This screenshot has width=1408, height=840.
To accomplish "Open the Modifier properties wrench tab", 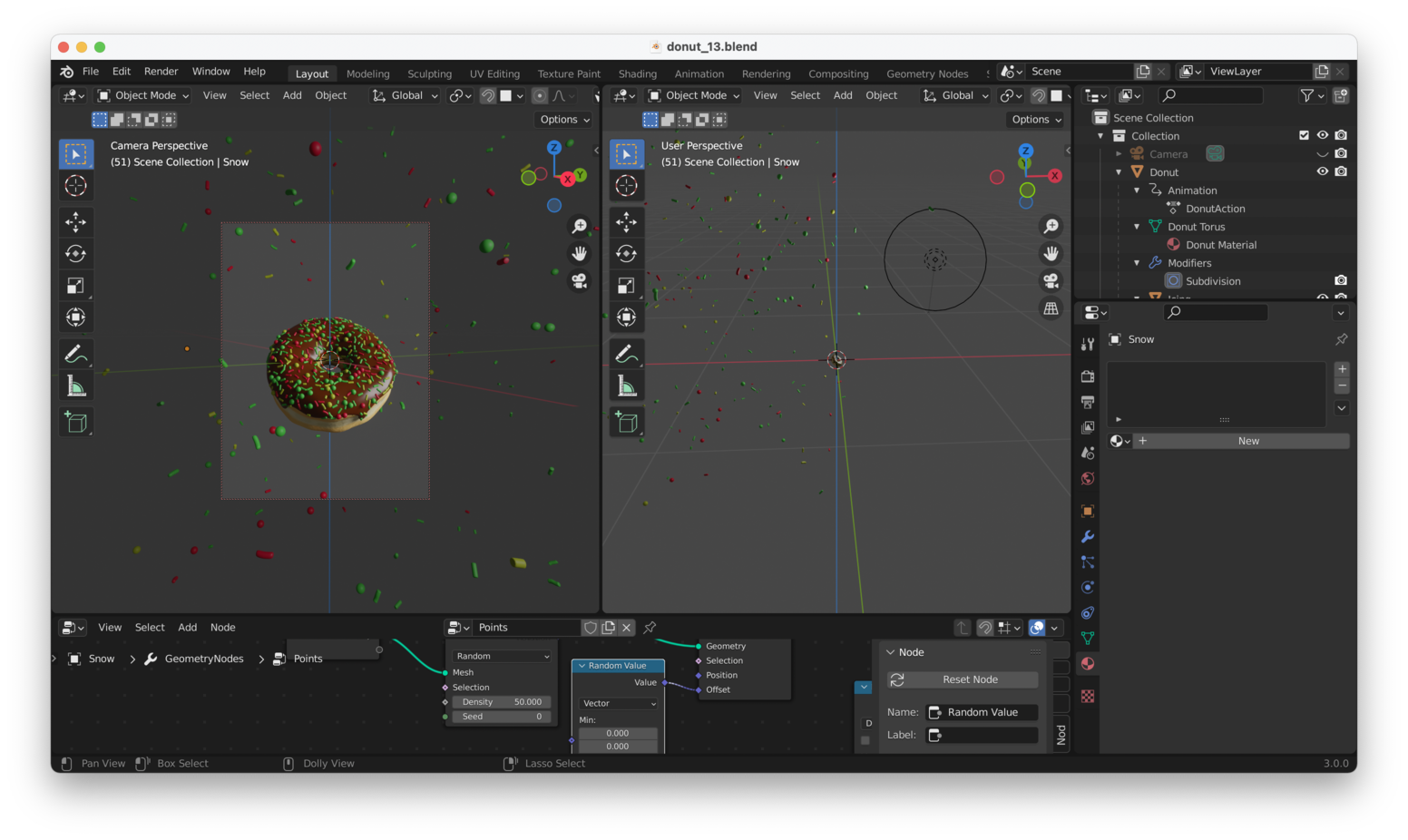I will (1088, 537).
